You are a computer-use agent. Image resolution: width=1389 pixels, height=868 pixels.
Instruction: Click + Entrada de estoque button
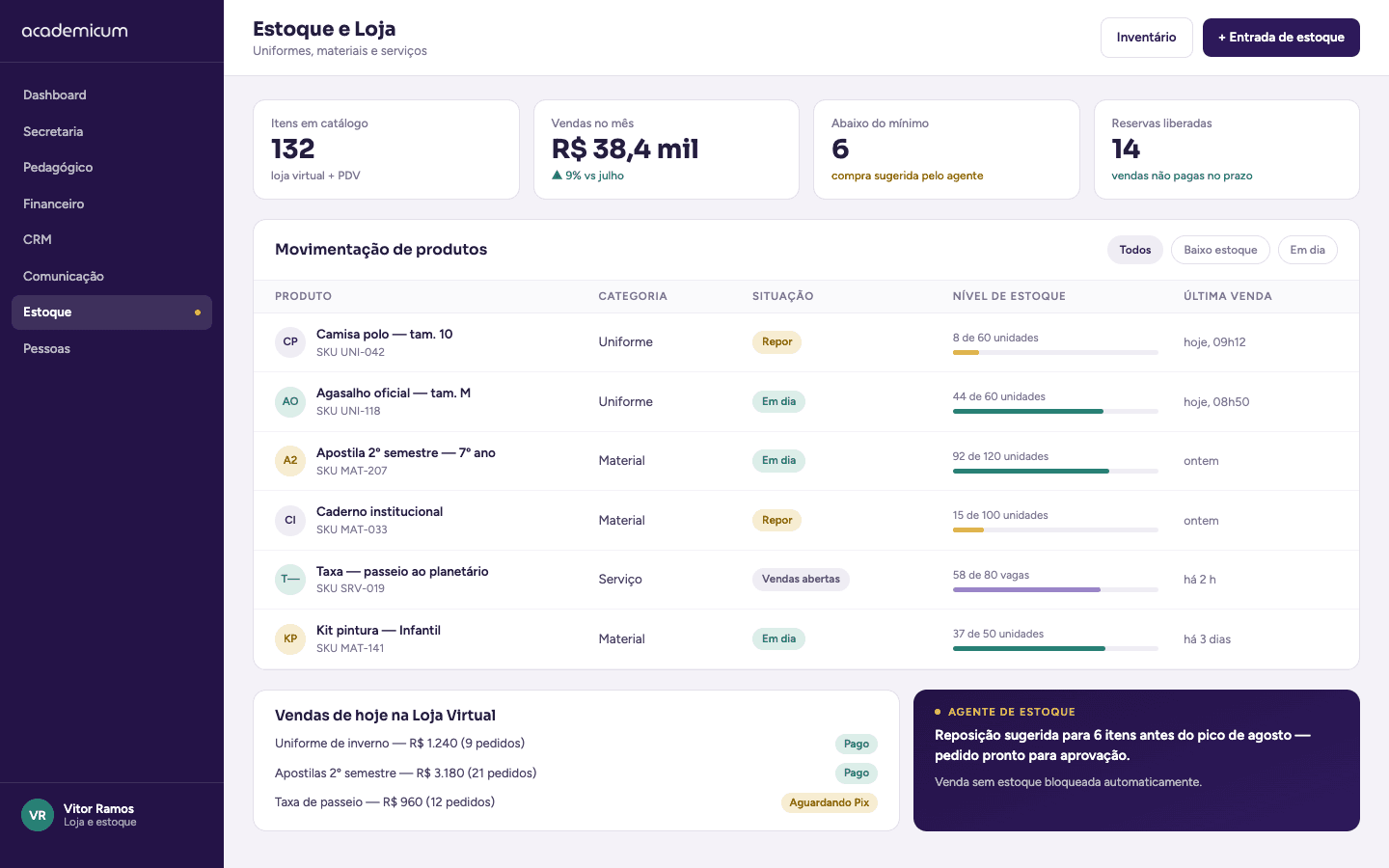(1281, 38)
